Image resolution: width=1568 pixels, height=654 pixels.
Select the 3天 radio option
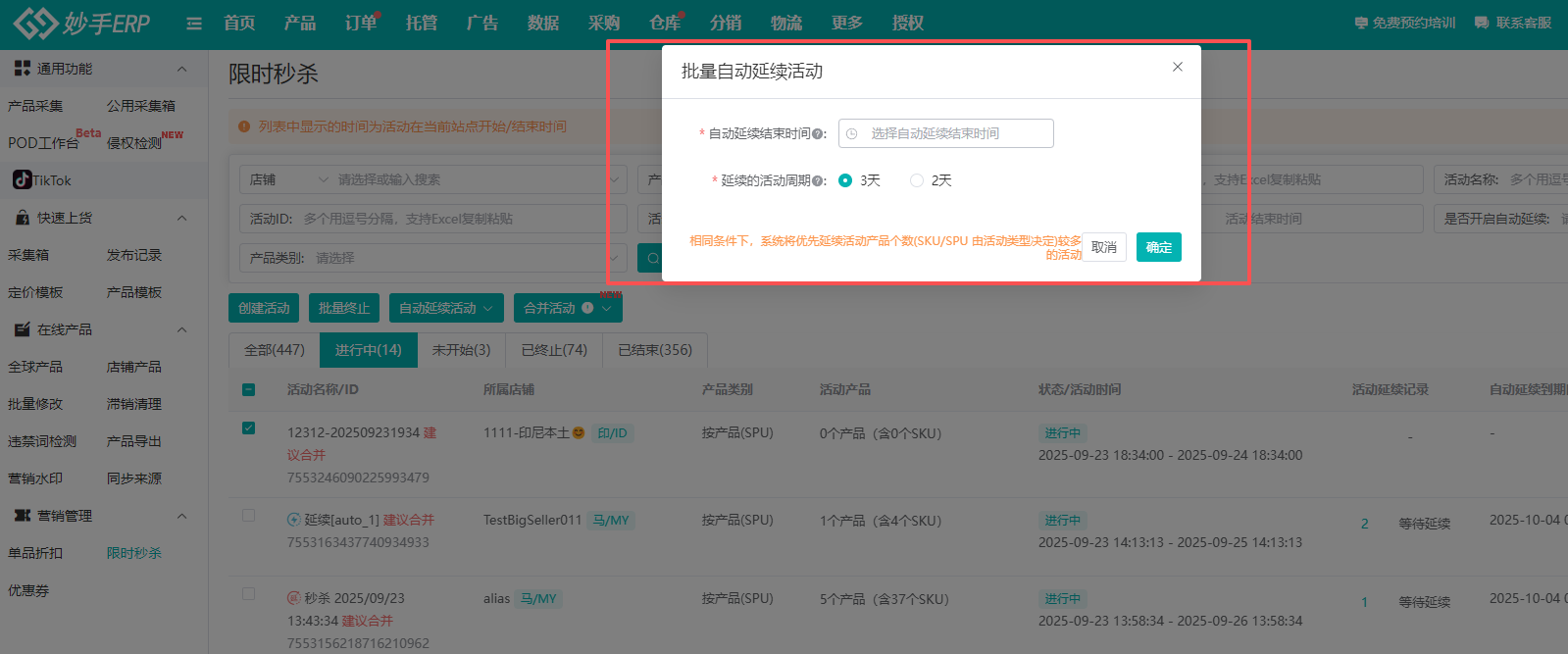coord(845,180)
